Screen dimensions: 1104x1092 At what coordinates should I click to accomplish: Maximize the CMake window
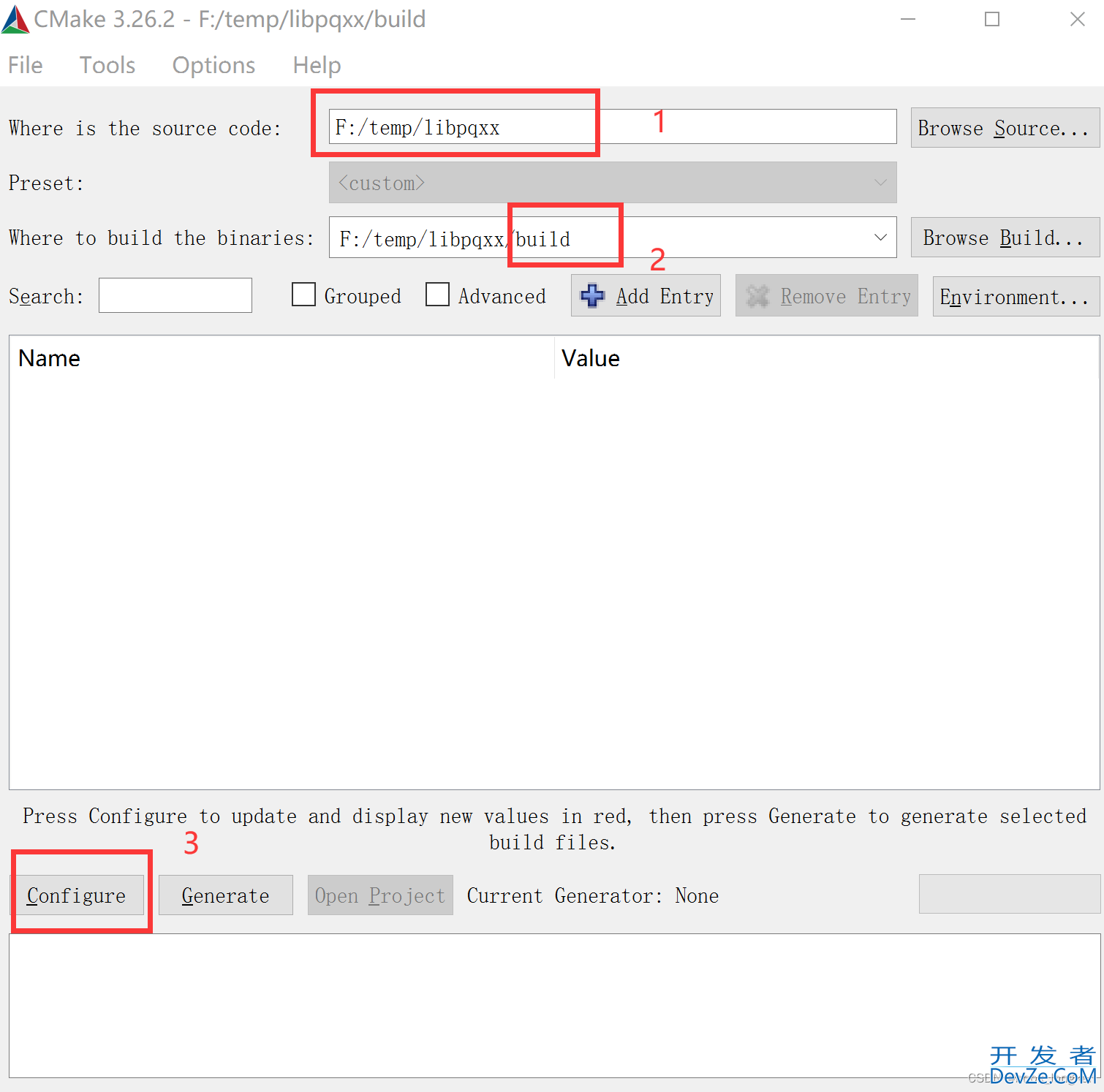click(992, 20)
